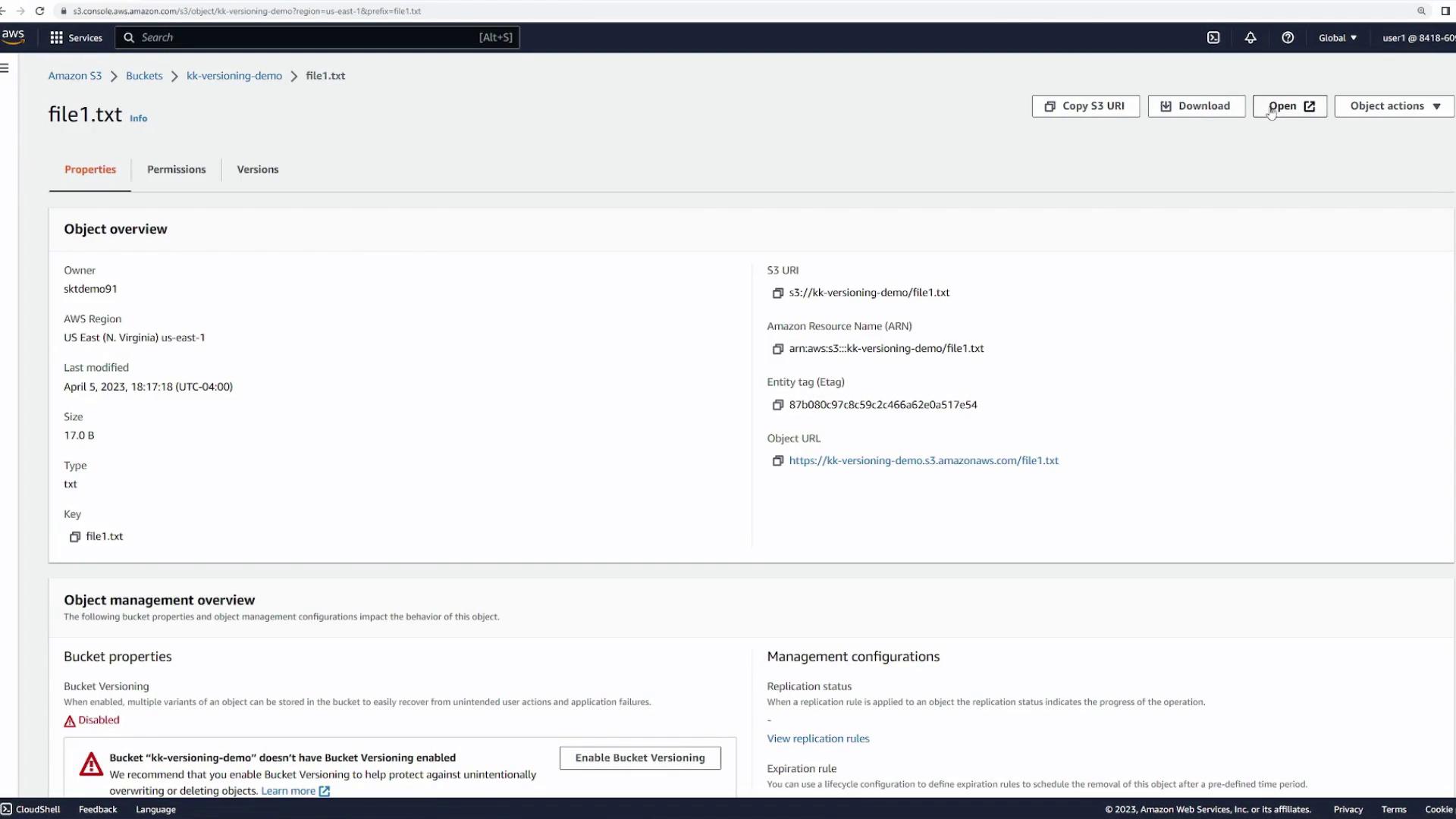Viewport: 1456px width, 819px height.
Task: Copy the S3 URI value icon
Action: pos(777,293)
